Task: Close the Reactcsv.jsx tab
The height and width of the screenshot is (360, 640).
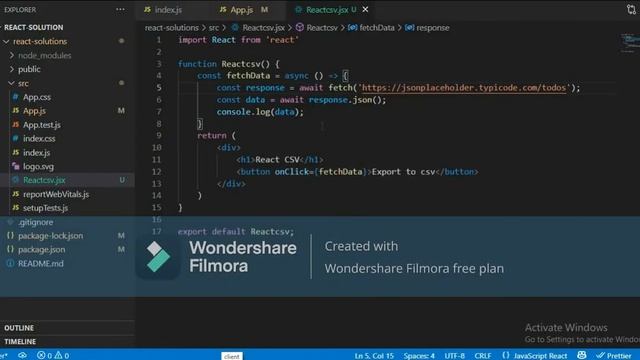Action: click(365, 9)
